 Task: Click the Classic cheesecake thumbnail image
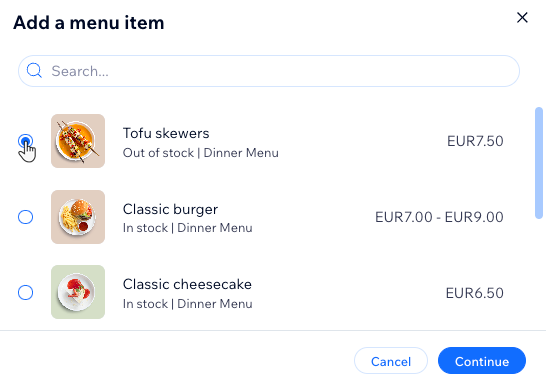click(x=78, y=292)
